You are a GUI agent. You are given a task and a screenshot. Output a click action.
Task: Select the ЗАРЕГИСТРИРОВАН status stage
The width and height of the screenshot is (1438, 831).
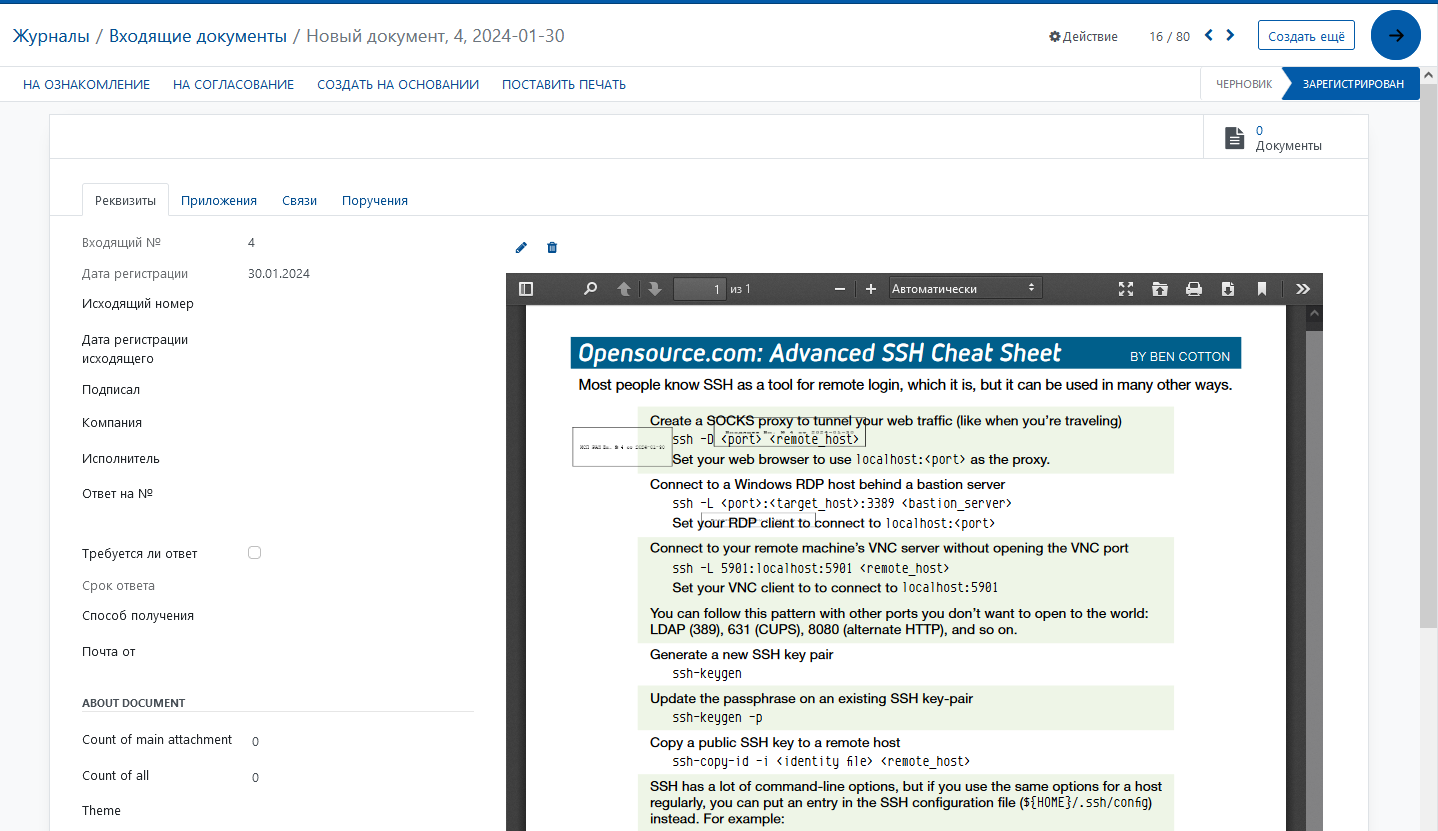coord(1352,84)
